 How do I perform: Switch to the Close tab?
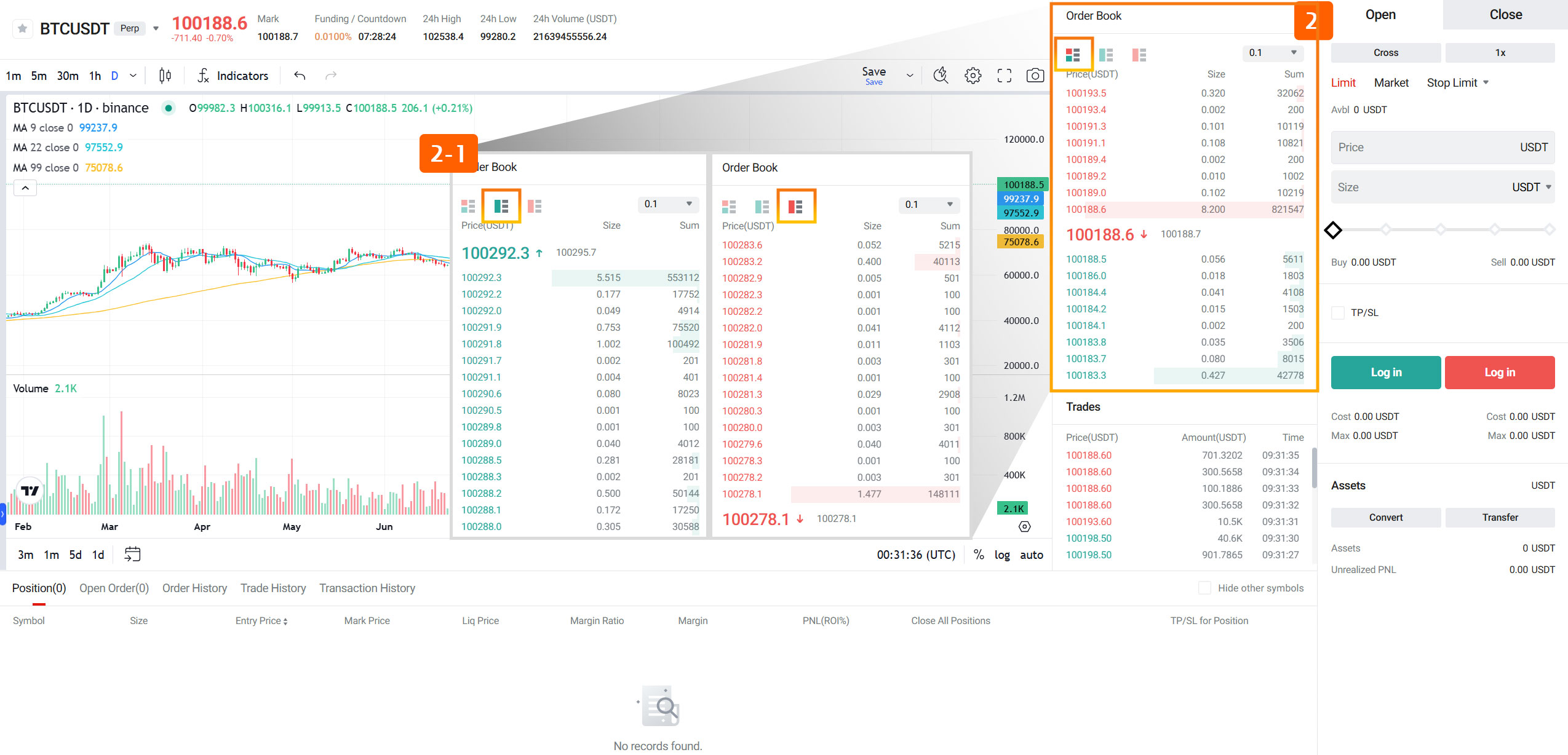pos(1505,15)
